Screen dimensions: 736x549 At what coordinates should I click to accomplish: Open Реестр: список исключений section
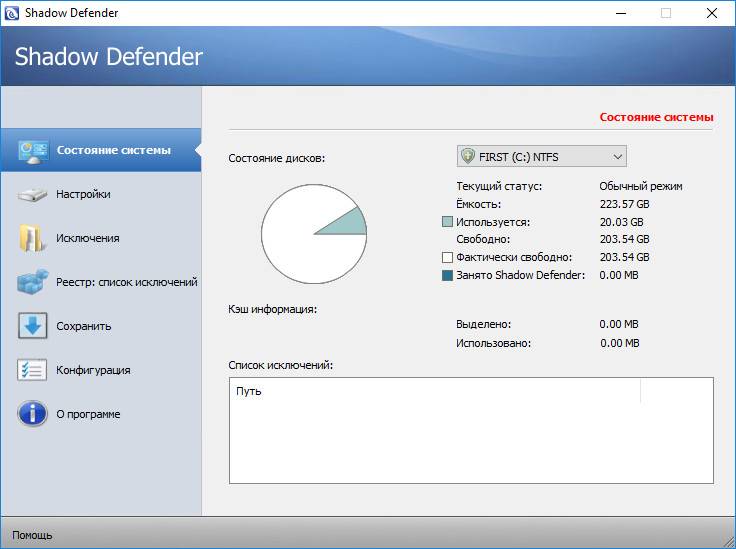tap(101, 282)
